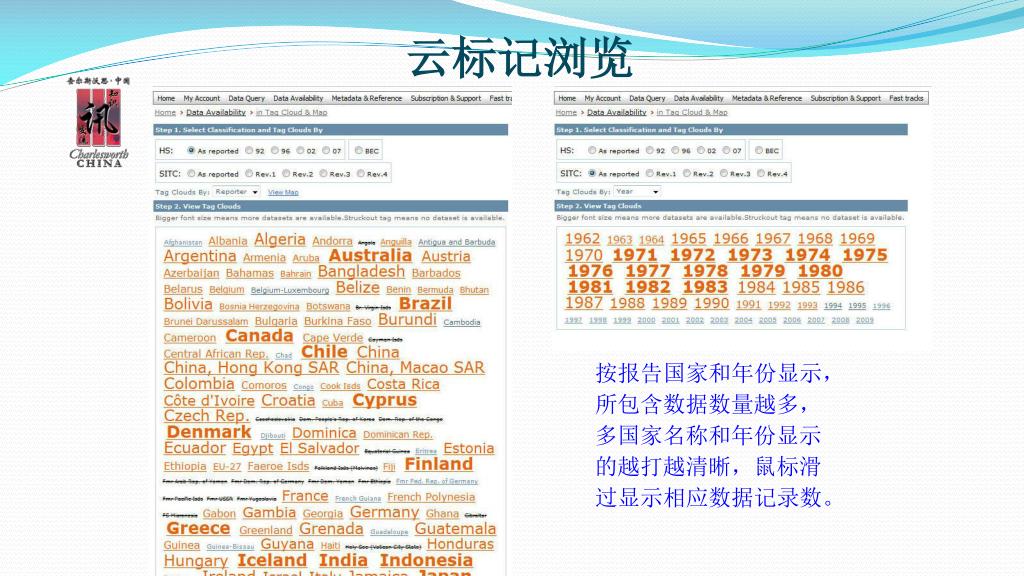Screen dimensions: 1024x576
Task: Open the Finland tag
Action: coord(438,464)
